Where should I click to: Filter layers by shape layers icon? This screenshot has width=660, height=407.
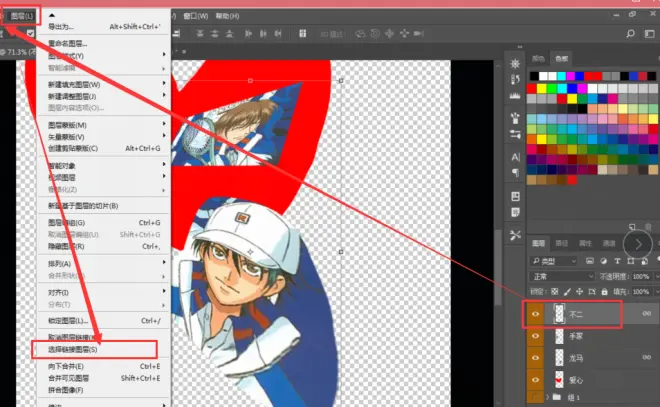(631, 261)
